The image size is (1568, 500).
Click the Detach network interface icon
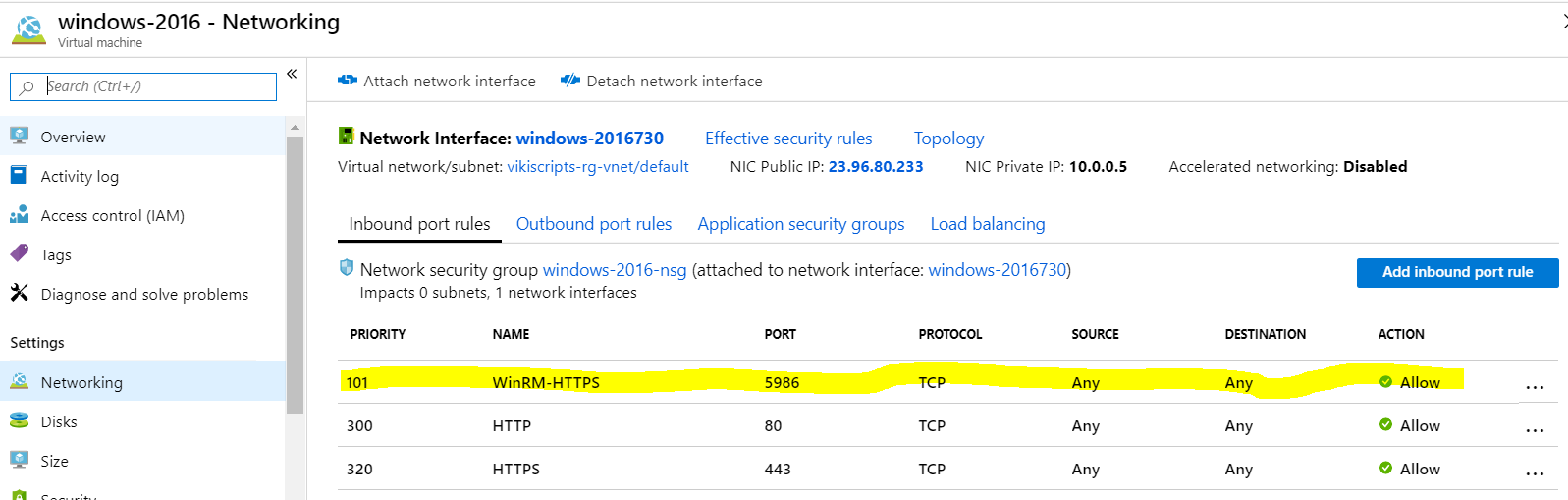(569, 80)
